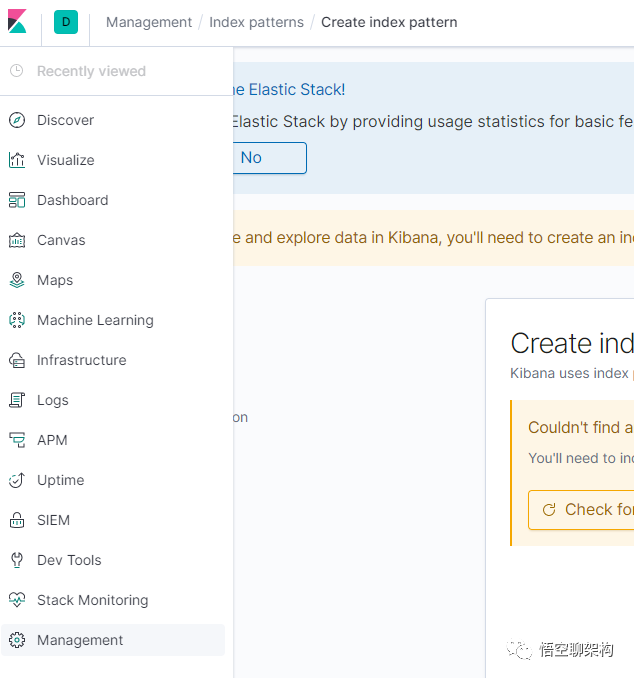Open the Canvas icon
This screenshot has width=634, height=678.
click(17, 240)
